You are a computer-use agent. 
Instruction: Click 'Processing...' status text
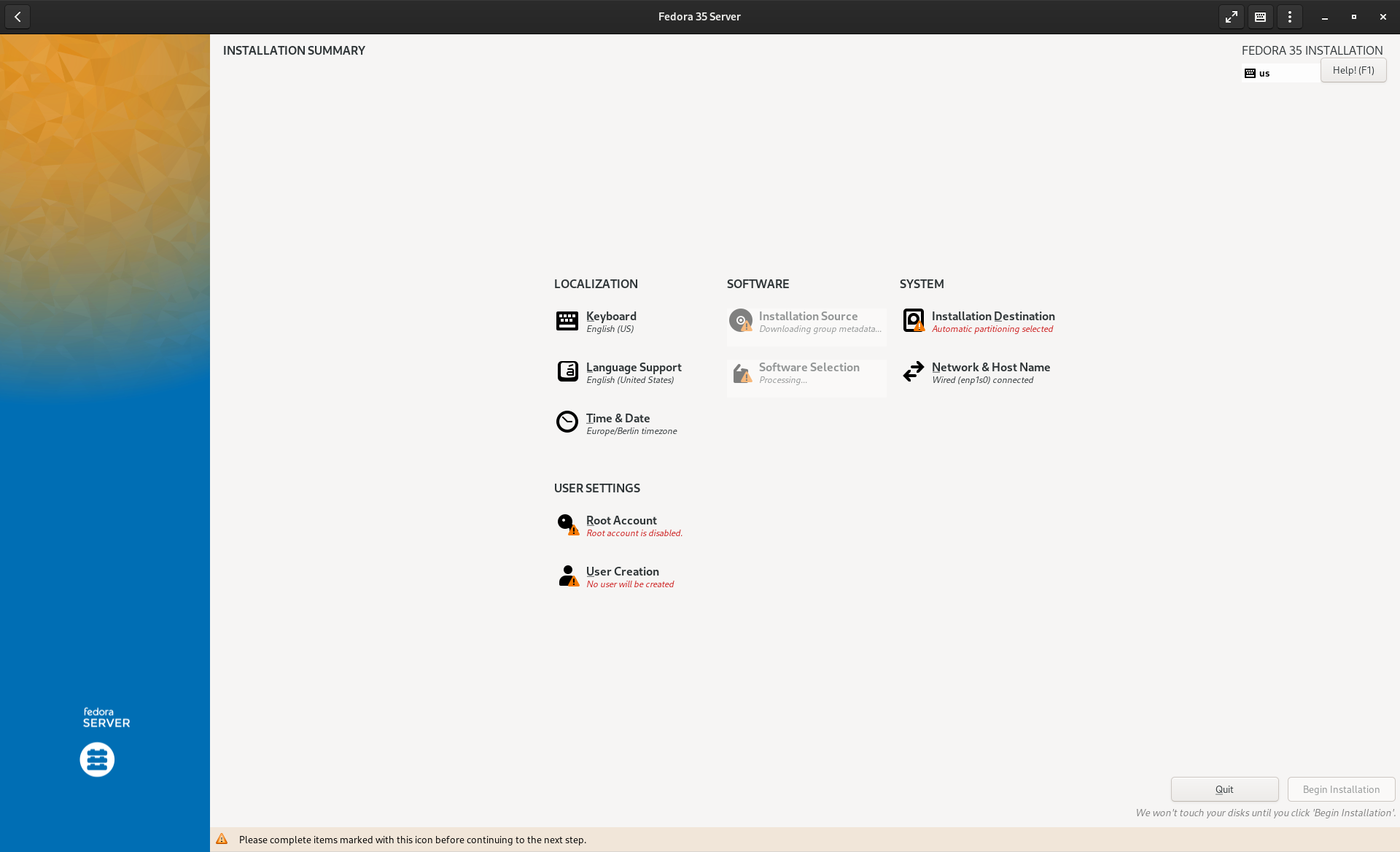click(782, 380)
